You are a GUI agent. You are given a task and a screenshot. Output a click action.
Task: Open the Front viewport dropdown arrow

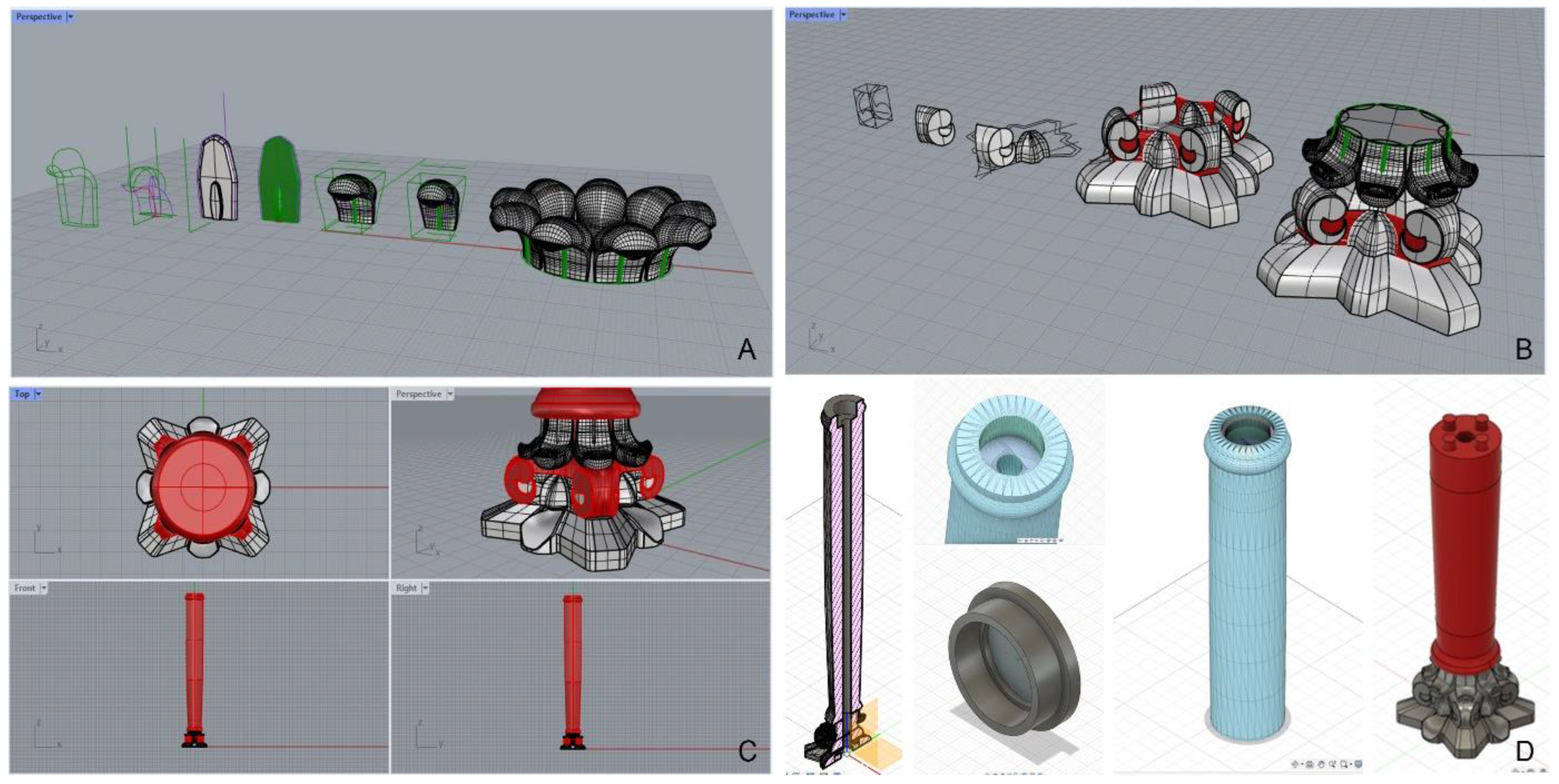tap(44, 588)
